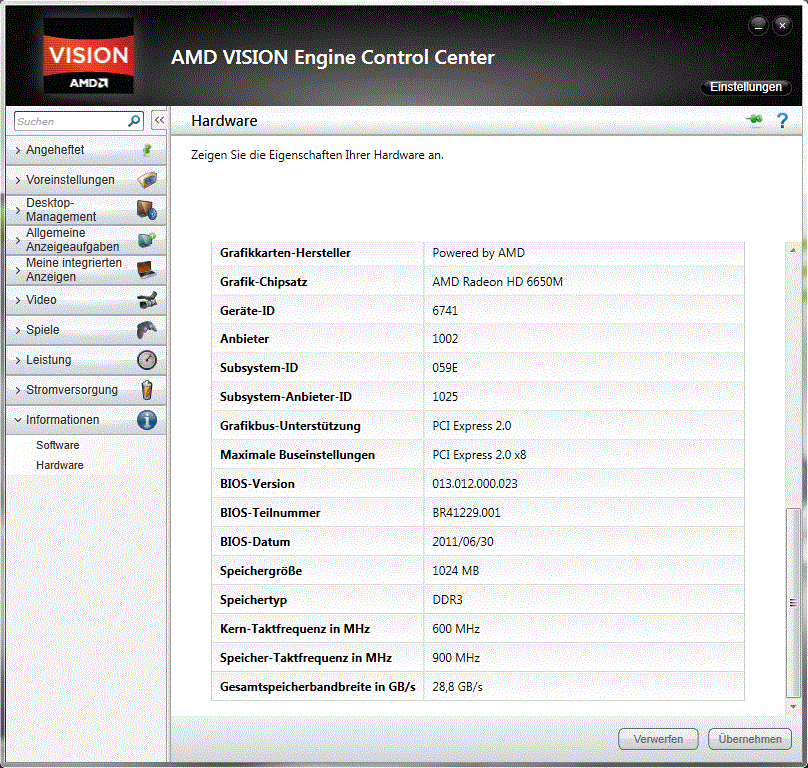The height and width of the screenshot is (768, 808).
Task: Click the magnifier icon in the search box
Action: (x=134, y=121)
